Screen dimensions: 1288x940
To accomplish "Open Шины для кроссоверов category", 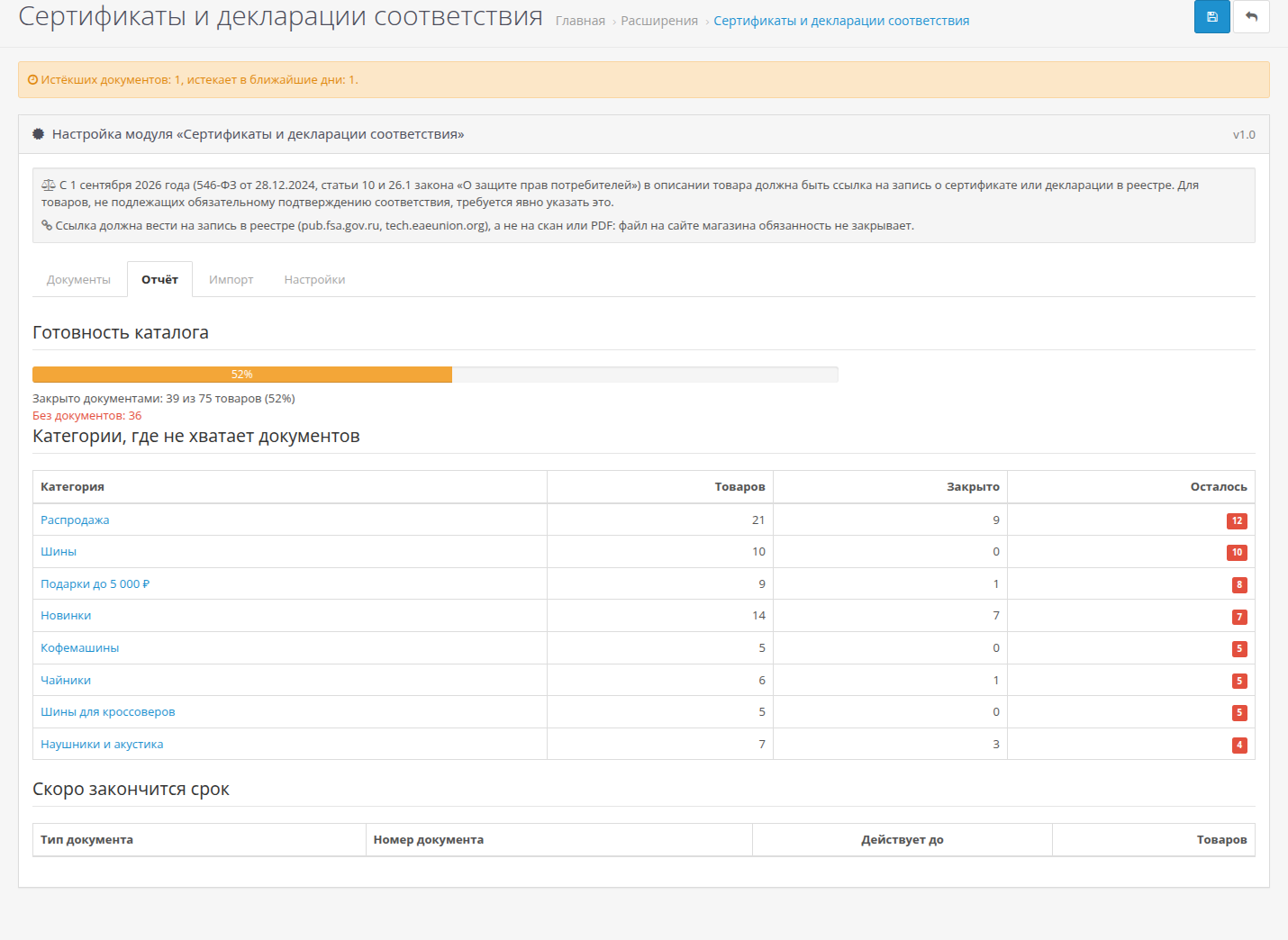I will [x=108, y=712].
